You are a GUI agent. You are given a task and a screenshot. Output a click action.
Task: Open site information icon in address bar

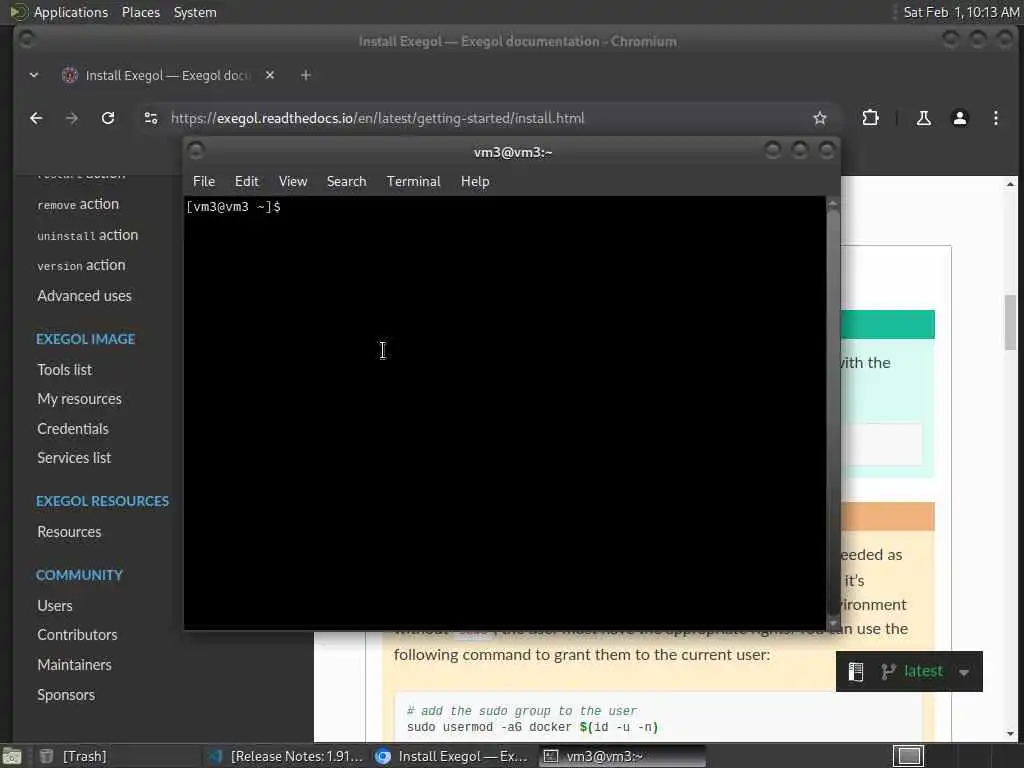pos(151,118)
